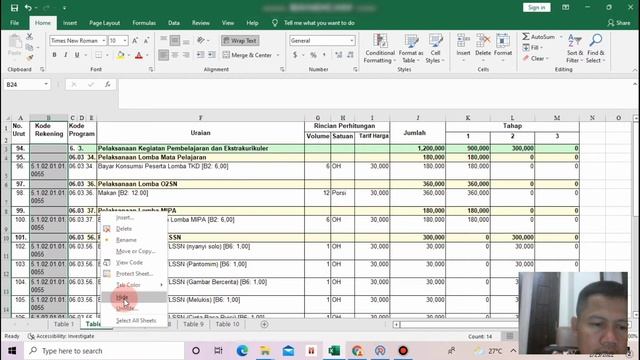
Task: Choose Hide in the context menu
Action: click(134, 297)
